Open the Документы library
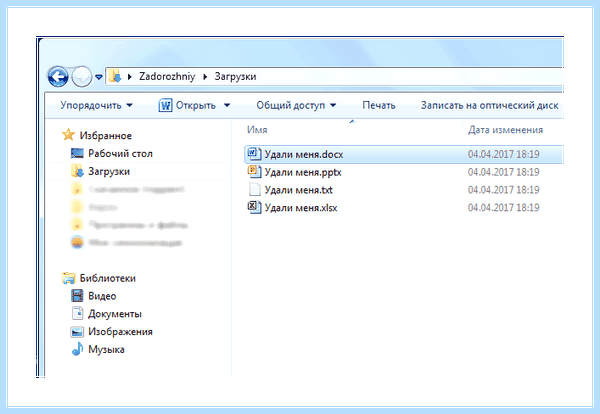600x414 pixels. click(115, 314)
